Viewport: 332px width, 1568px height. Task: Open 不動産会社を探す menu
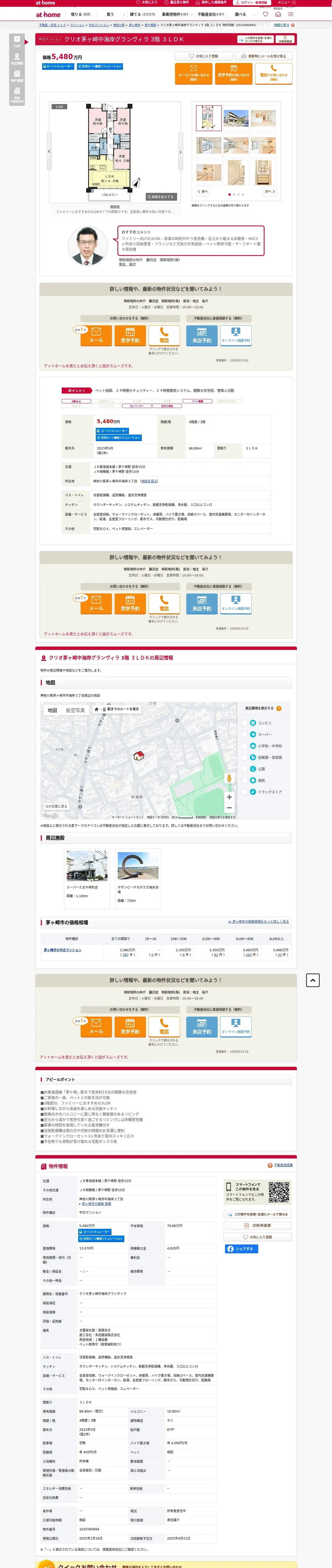click(211, 15)
